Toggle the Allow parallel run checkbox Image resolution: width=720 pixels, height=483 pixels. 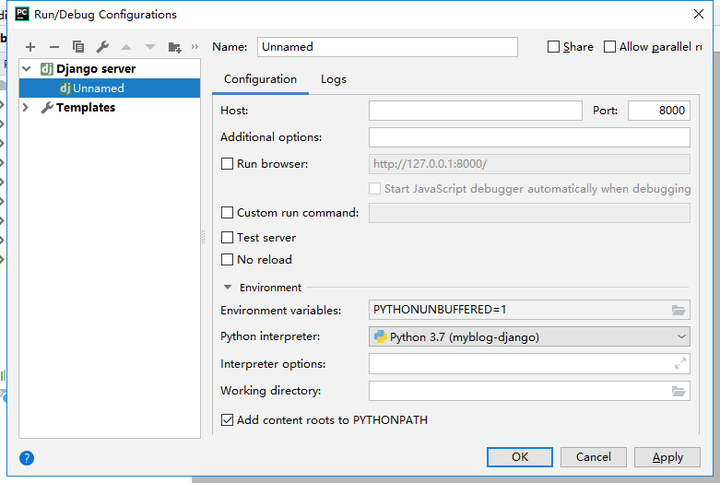(x=610, y=47)
